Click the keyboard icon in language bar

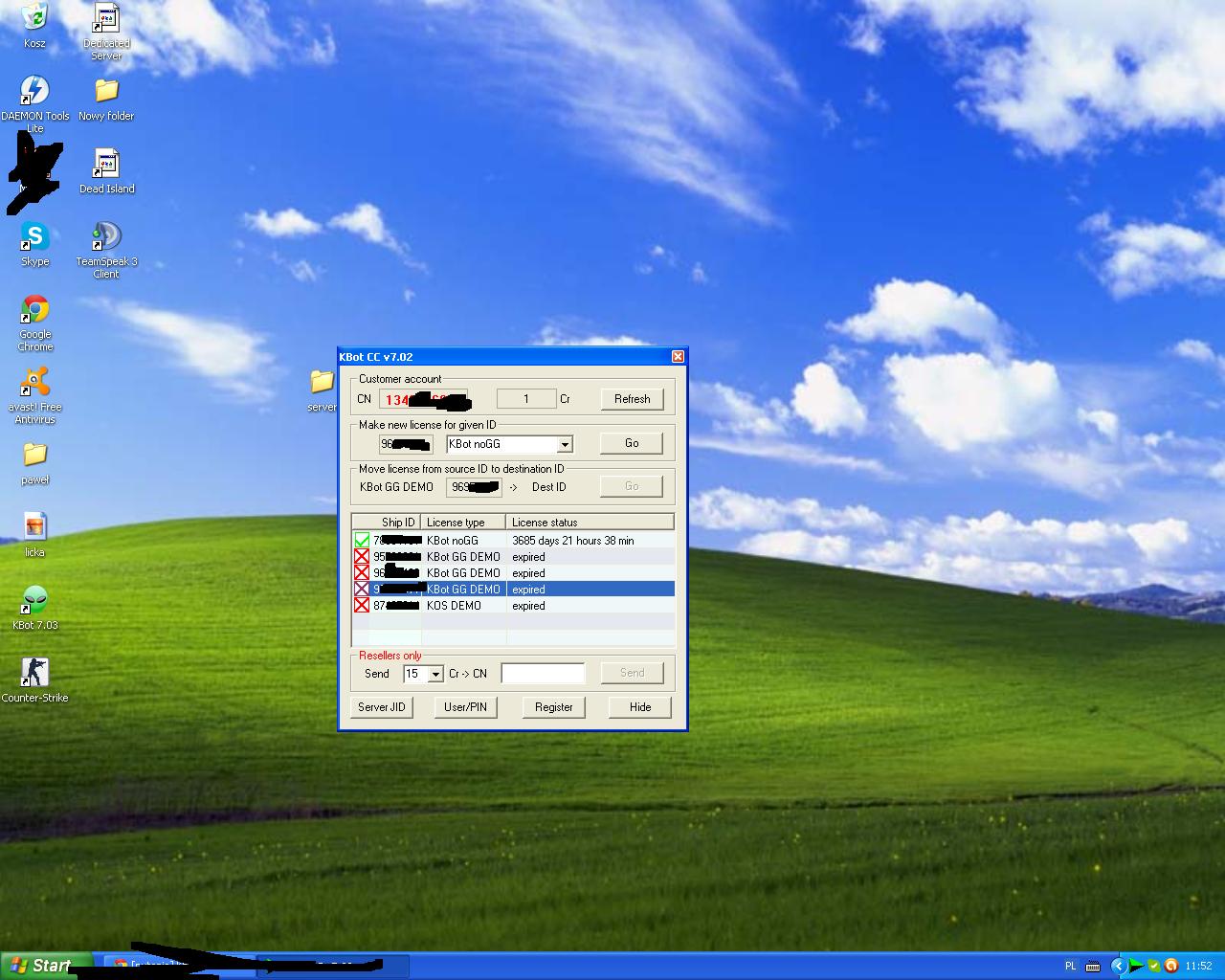coord(1093,966)
